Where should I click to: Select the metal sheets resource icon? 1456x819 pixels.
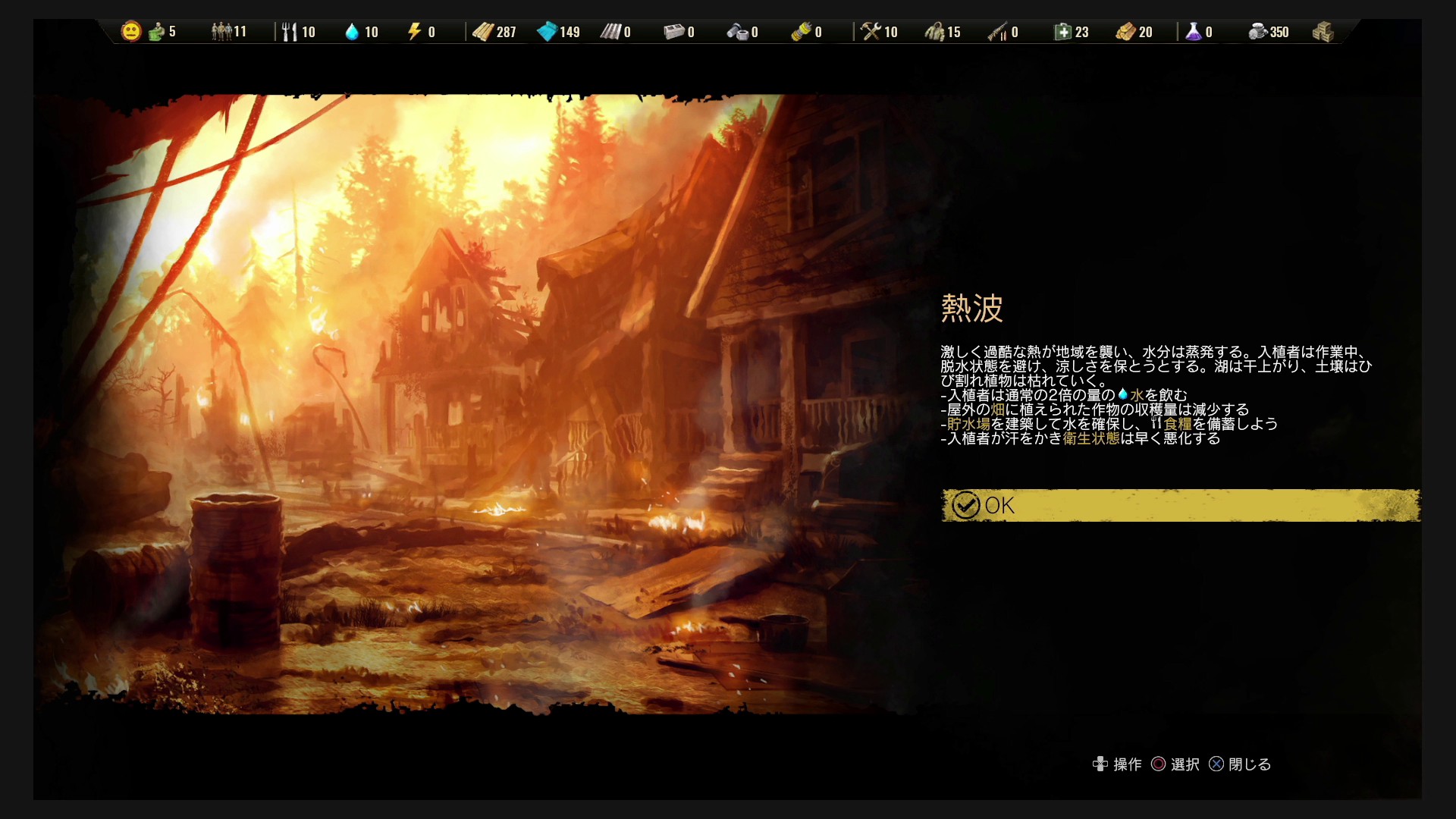pyautogui.click(x=610, y=32)
